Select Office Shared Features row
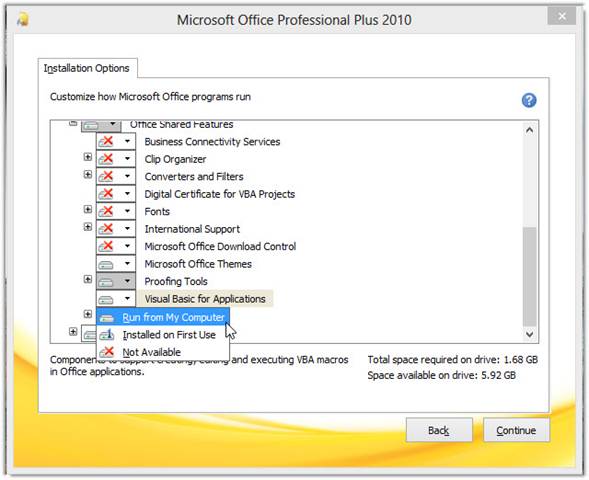The height and width of the screenshot is (480, 589). click(181, 125)
